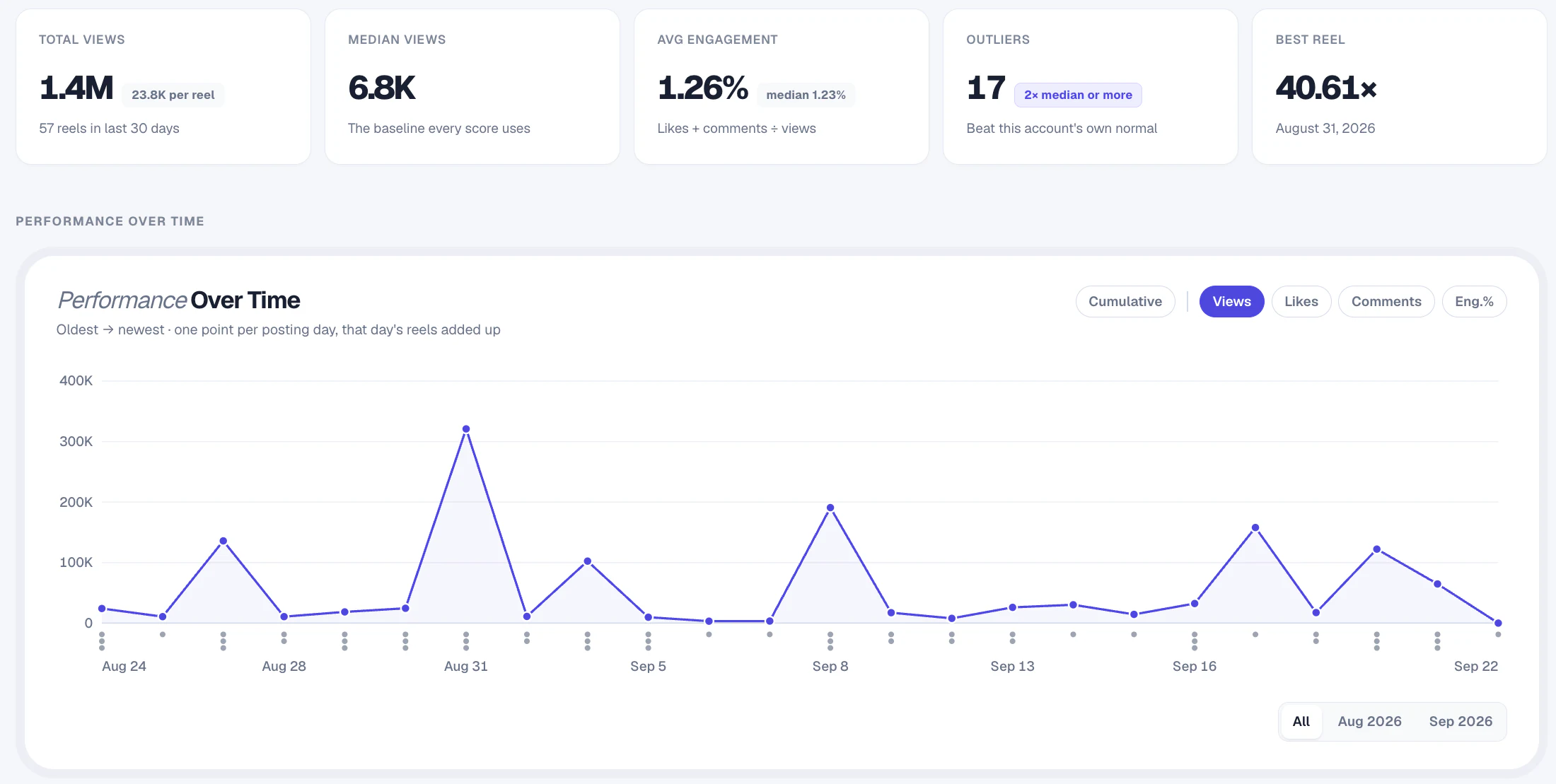Click the 'Sep 8' axis label
The image size is (1556, 784).
coord(830,666)
